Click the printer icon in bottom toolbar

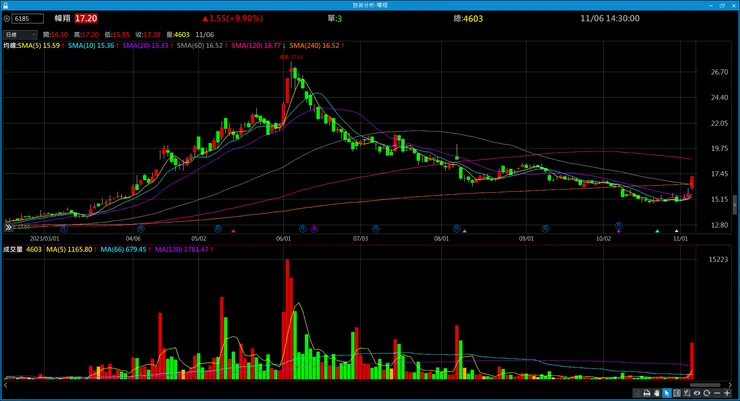coord(647,393)
